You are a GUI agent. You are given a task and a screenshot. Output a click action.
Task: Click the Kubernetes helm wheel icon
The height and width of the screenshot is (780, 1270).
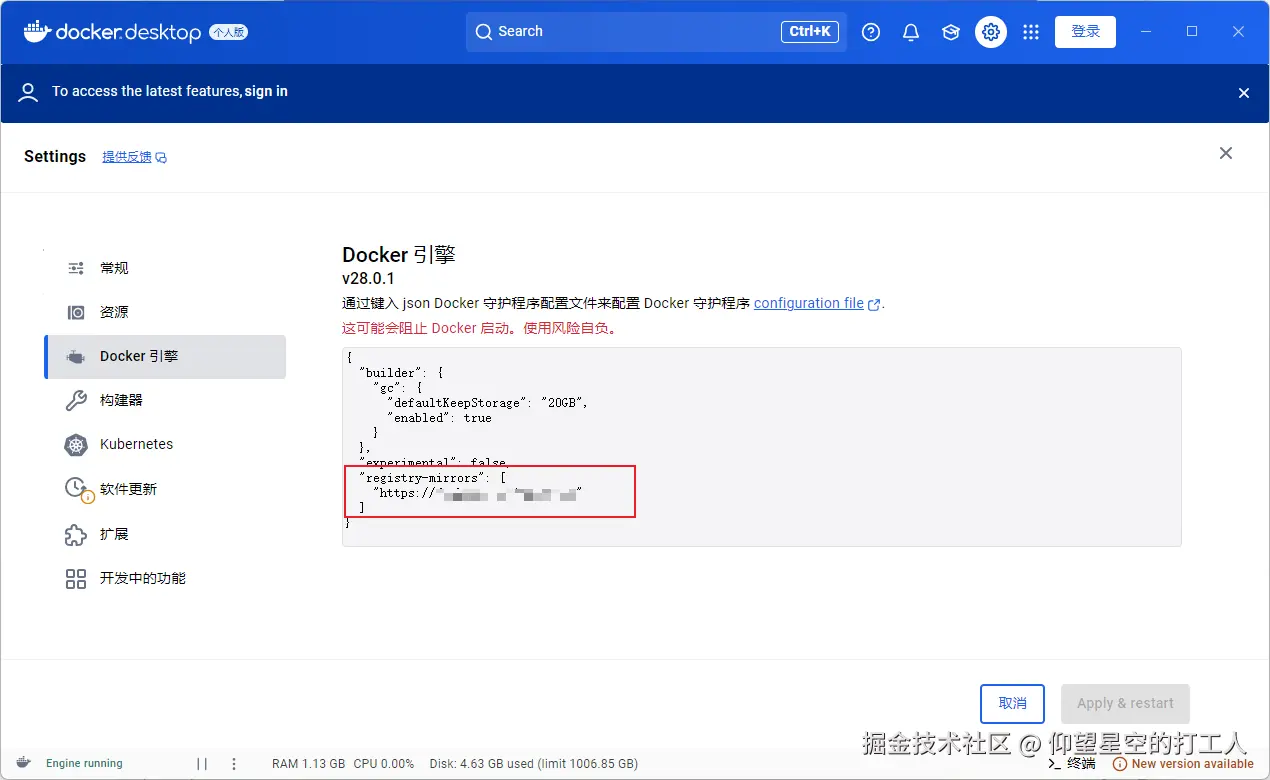tap(76, 445)
